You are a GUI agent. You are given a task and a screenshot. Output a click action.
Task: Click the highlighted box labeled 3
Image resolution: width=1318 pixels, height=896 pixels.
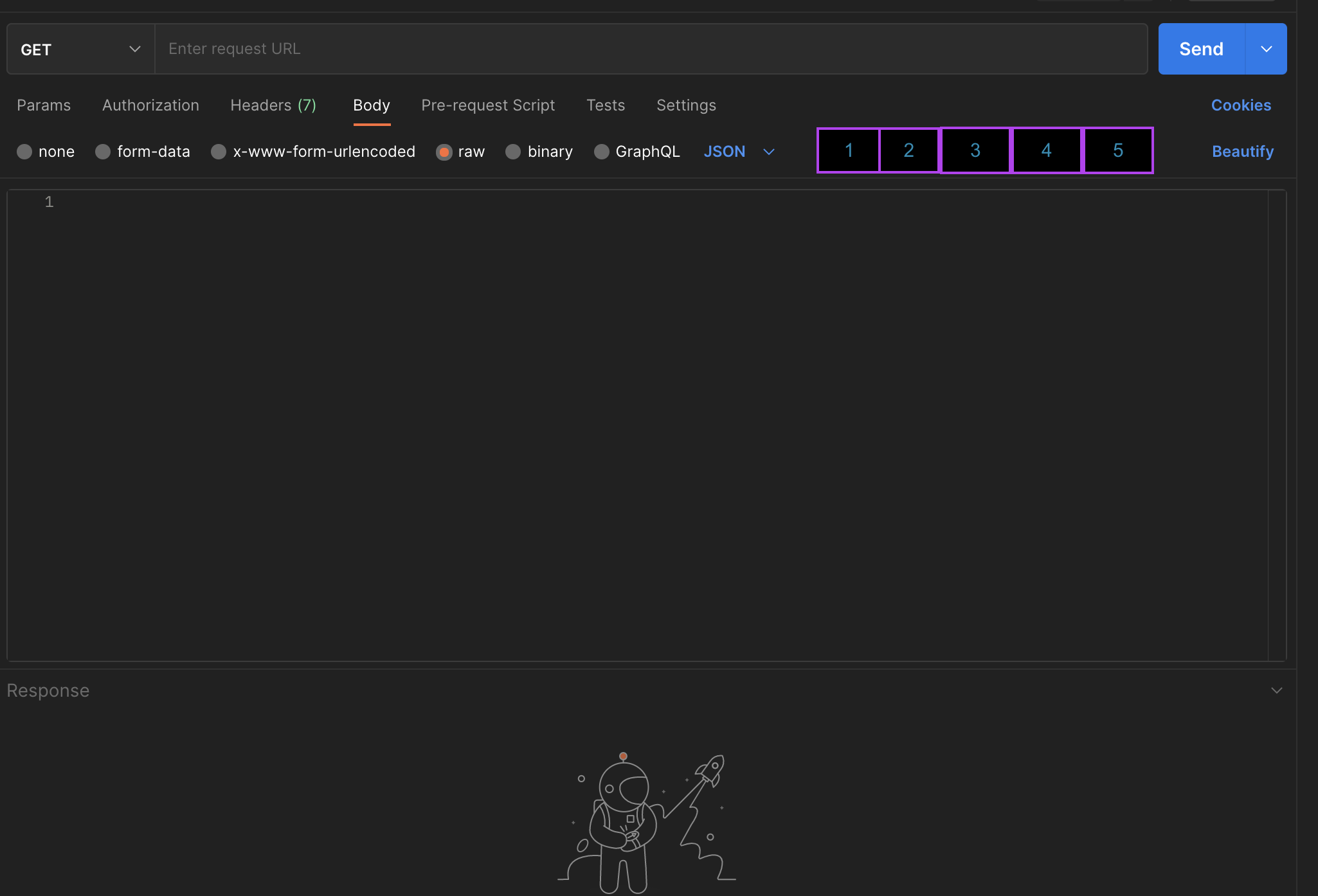click(x=975, y=150)
